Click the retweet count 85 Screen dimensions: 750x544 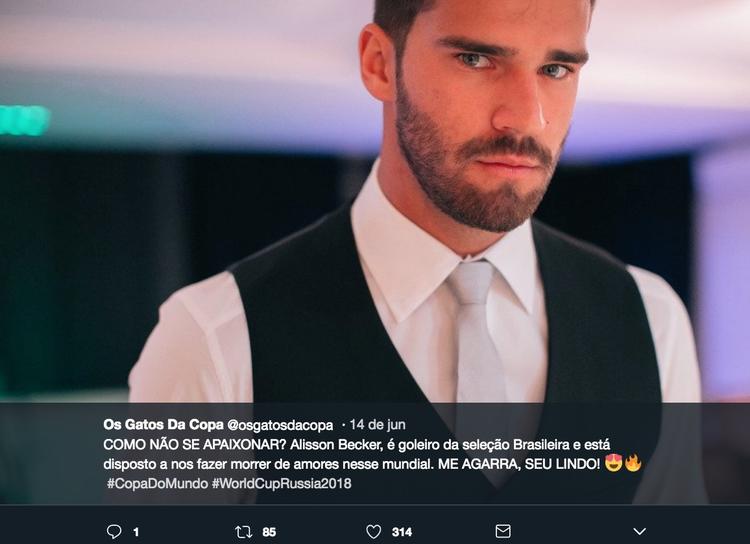pyautogui.click(x=269, y=532)
